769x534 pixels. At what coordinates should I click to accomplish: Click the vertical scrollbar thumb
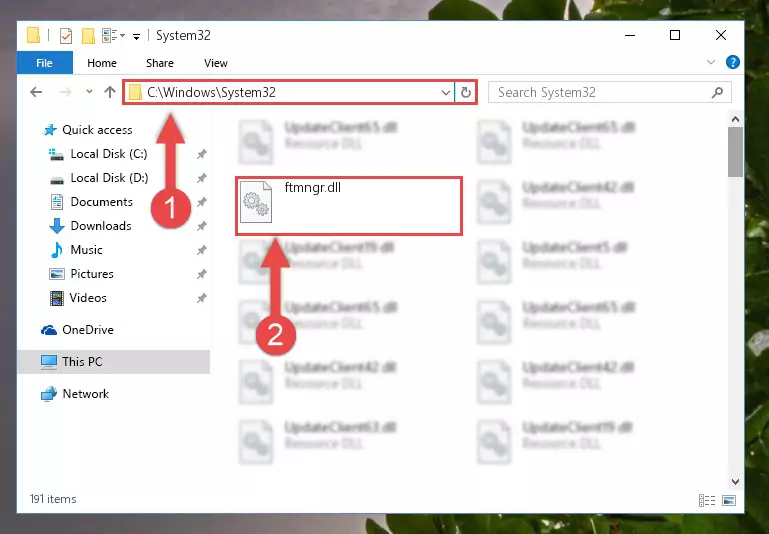pos(735,152)
